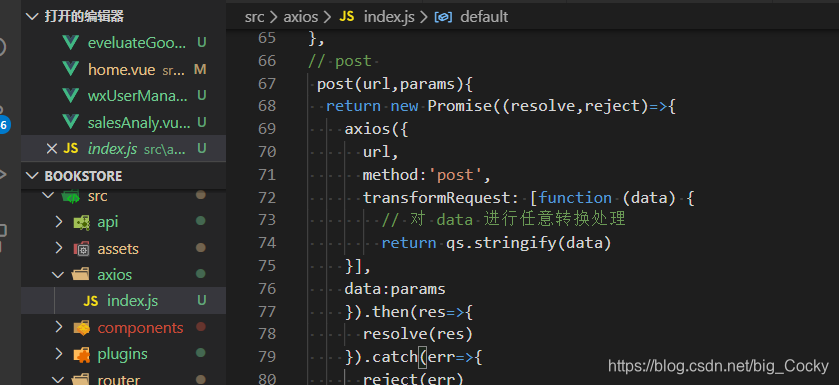Click 'axios({' on line 69
Image resolution: width=839 pixels, height=385 pixels.
coord(376,129)
